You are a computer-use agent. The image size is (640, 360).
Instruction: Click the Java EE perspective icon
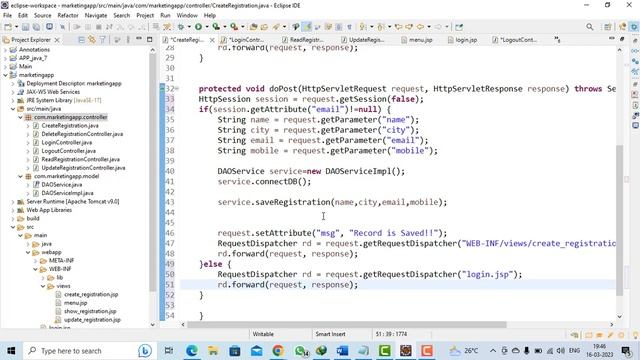pos(622,27)
